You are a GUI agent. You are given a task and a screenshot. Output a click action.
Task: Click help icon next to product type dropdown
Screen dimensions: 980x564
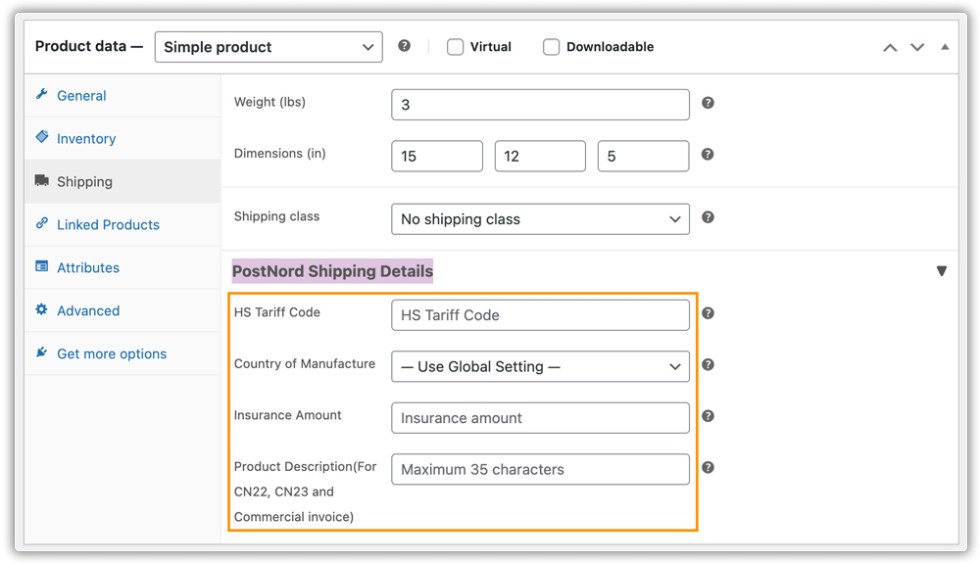[404, 46]
